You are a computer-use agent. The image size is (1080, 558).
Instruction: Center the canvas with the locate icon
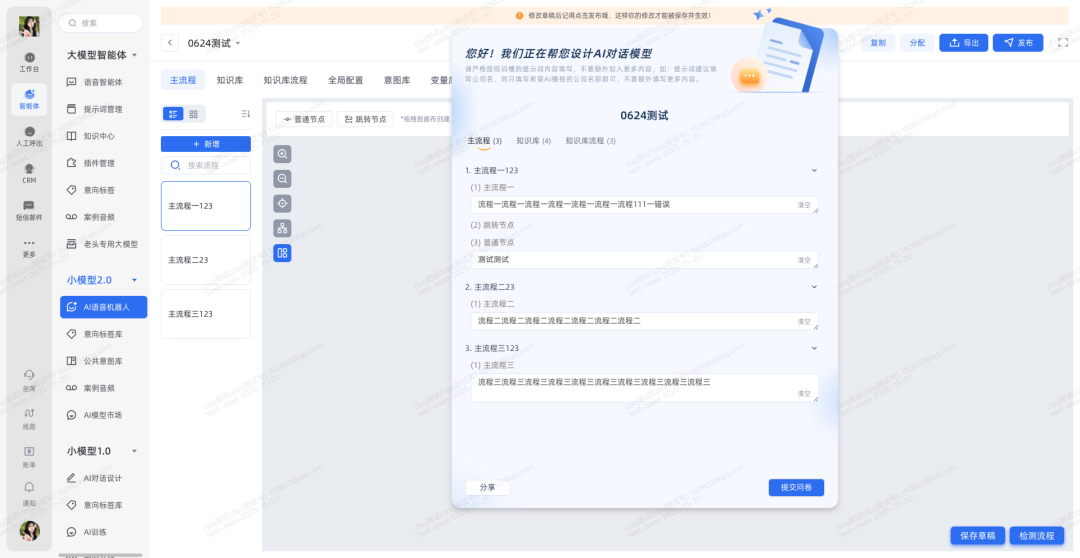pos(283,203)
